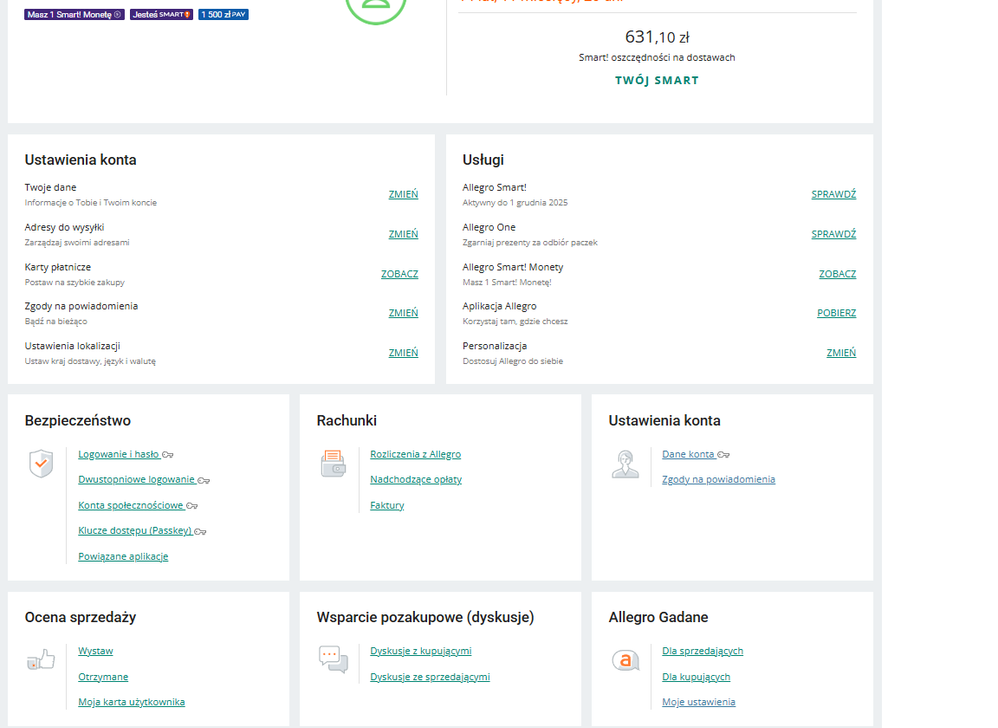Click the key icon next to Dwustopniowe logowanie
The image size is (998, 728).
204,480
